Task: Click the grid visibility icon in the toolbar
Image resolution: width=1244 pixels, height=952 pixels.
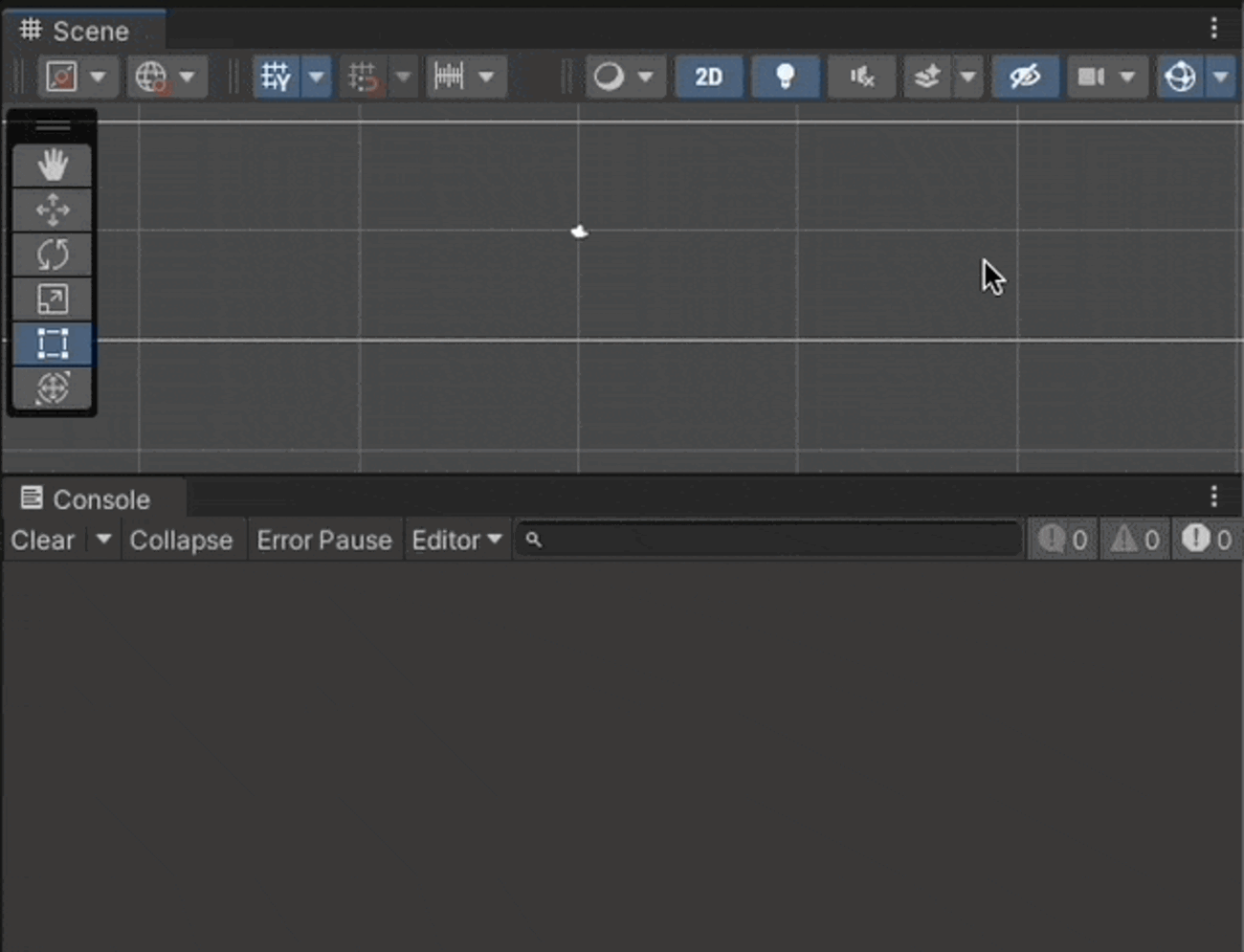Action: (x=277, y=77)
